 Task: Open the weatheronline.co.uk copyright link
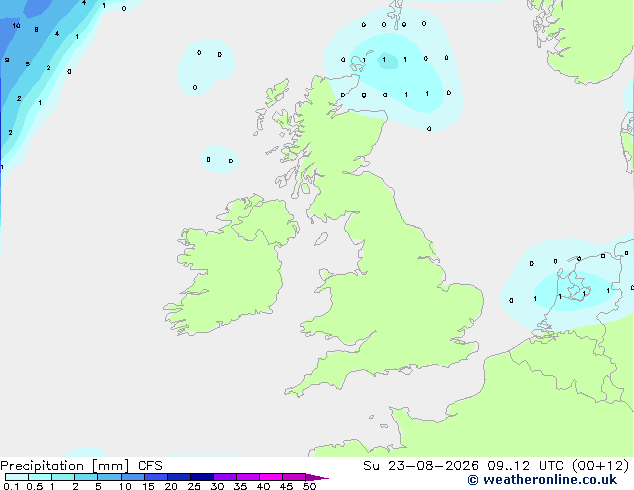pos(542,480)
